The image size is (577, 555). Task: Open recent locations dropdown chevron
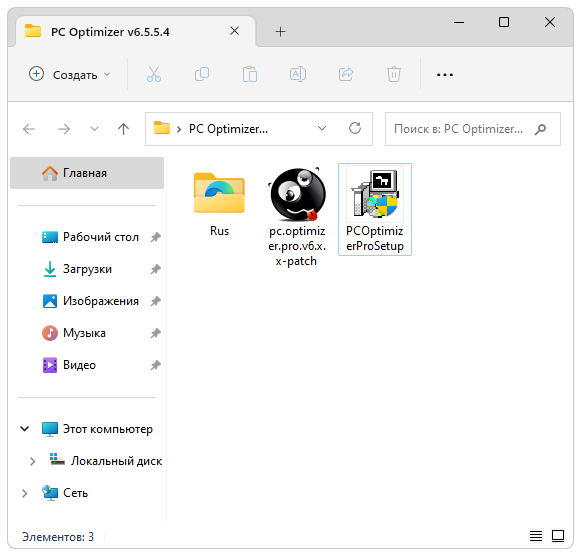(95, 129)
